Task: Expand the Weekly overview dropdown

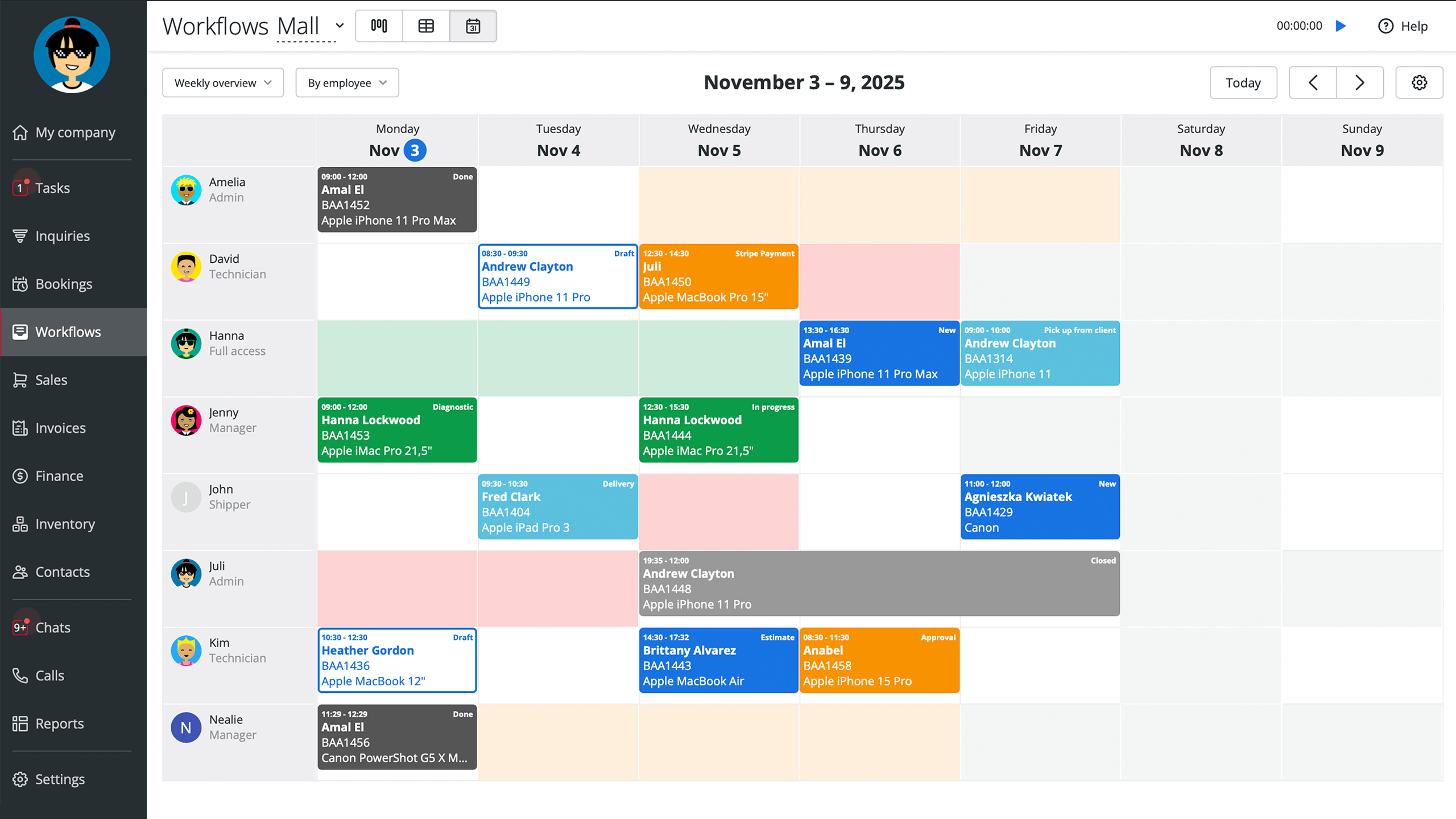Action: coord(223,83)
